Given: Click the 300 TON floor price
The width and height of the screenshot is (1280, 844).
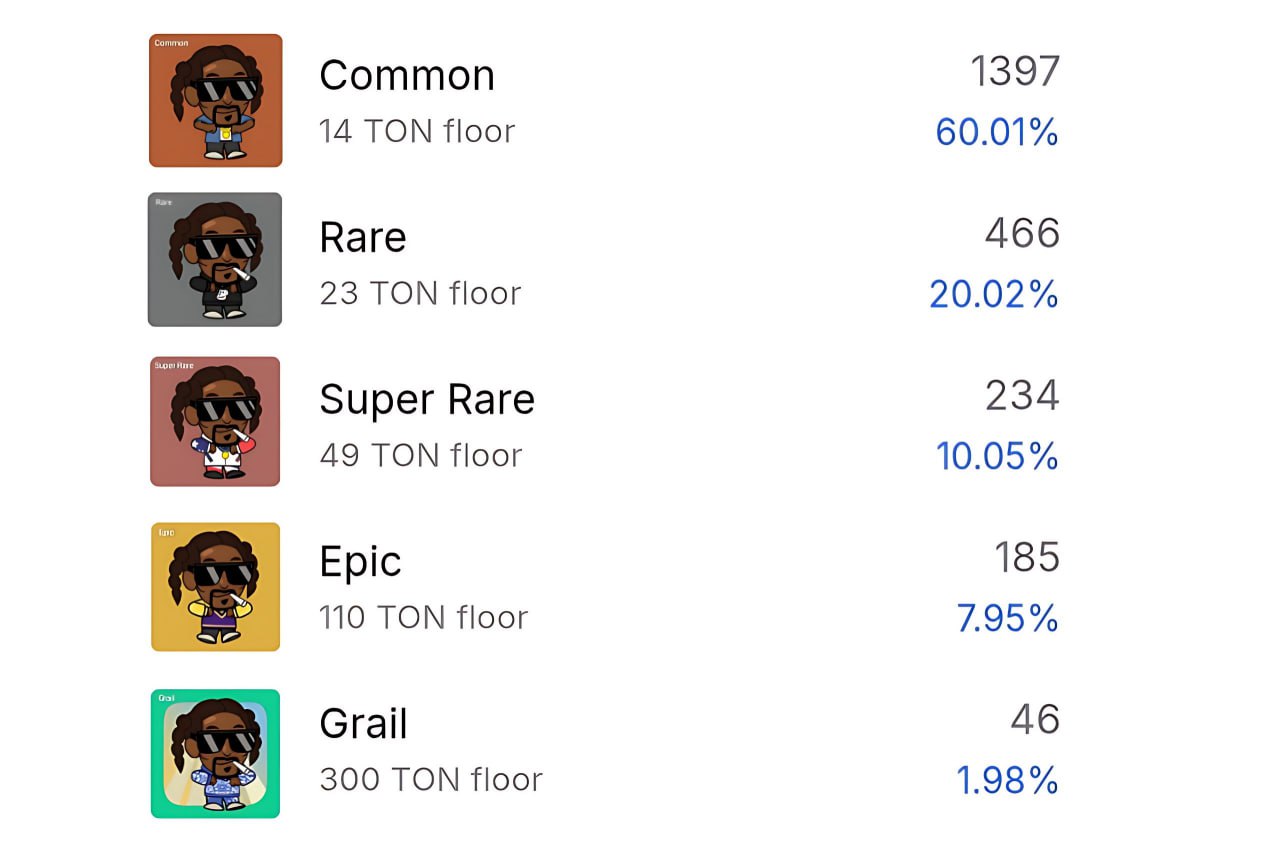Looking at the screenshot, I should pos(430,779).
